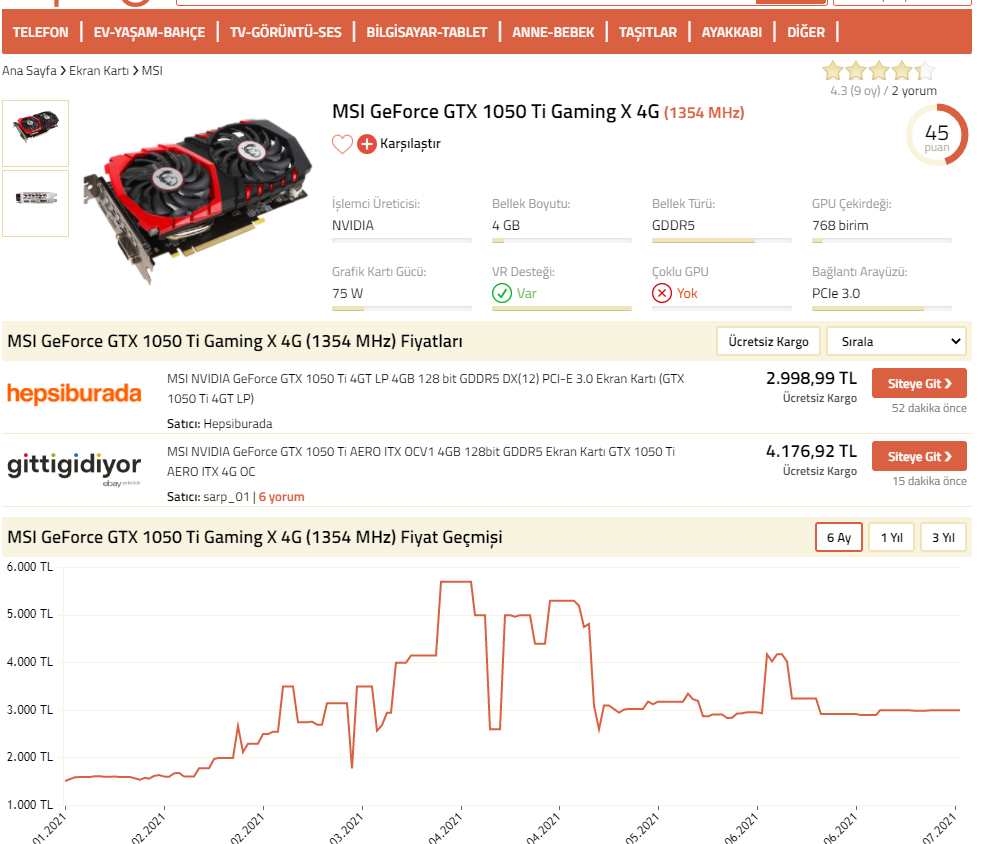
Task: Click the 4.176,92 TL price
Action: 811,451
